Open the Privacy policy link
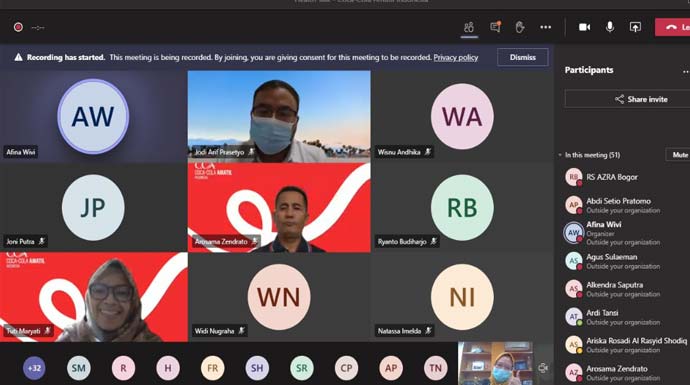Image resolution: width=690 pixels, height=385 pixels. coord(455,57)
